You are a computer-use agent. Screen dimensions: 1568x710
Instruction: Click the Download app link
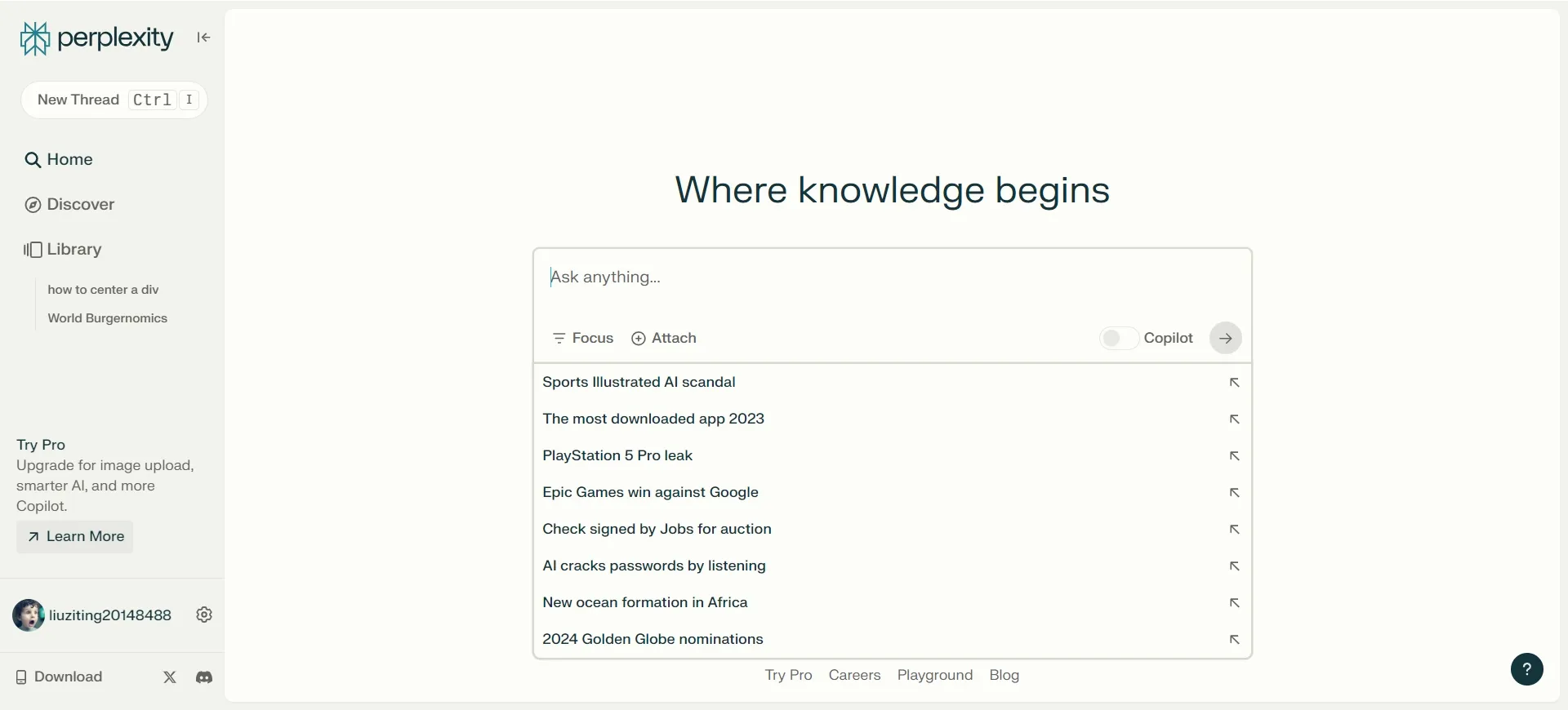coord(60,677)
